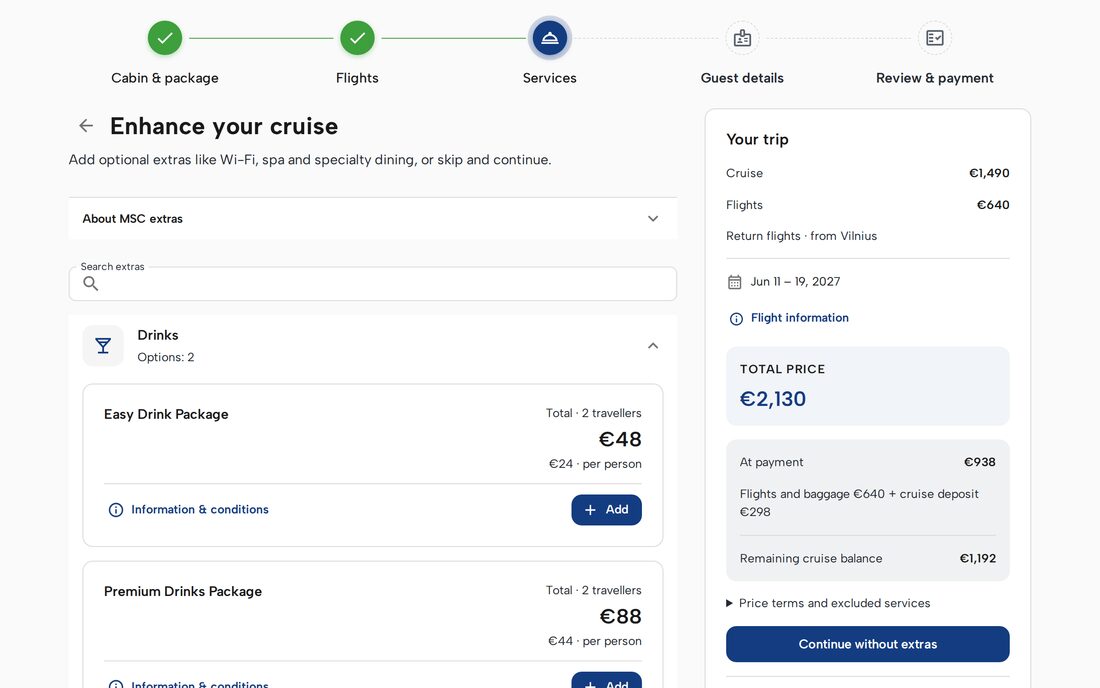Image resolution: width=1100 pixels, height=688 pixels.
Task: Focus the Search extras input field
Action: tap(373, 283)
